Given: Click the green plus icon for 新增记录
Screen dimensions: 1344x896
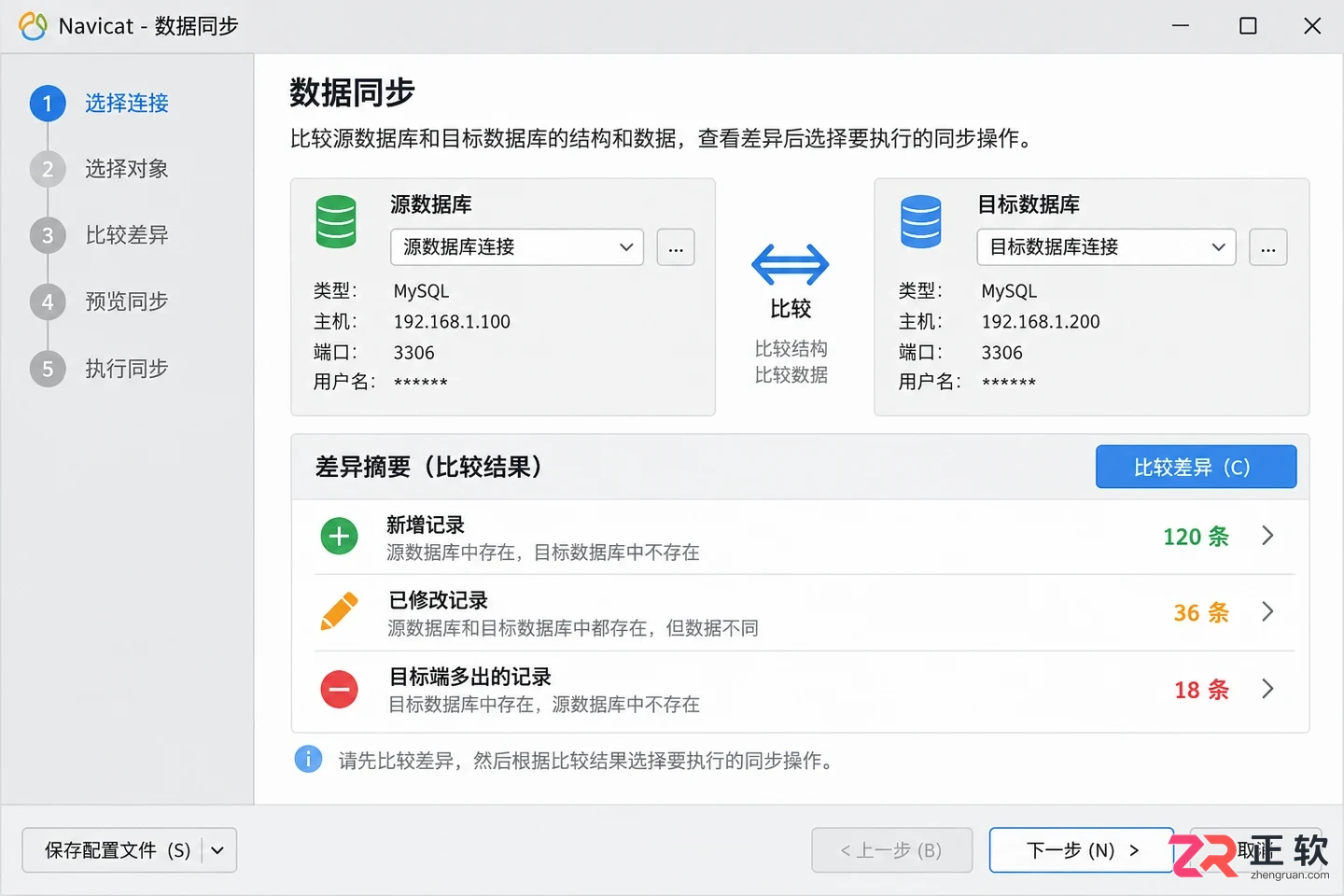Looking at the screenshot, I should 340,537.
